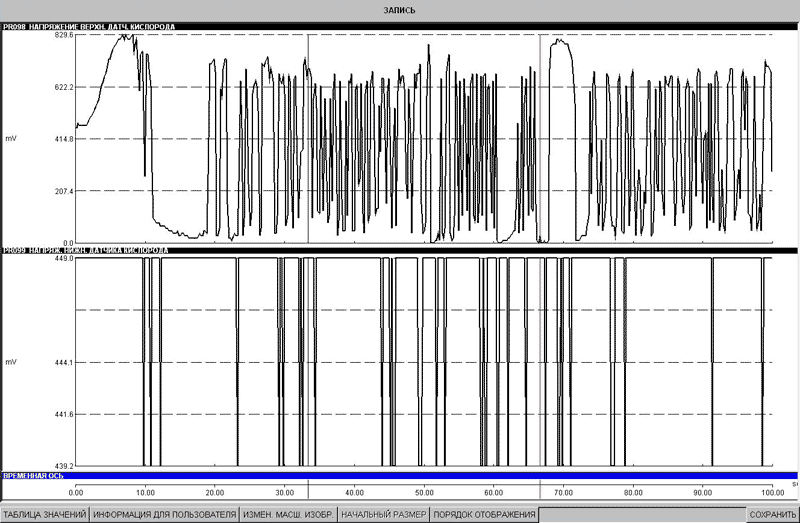The height and width of the screenshot is (523, 800).
Task: Click the 444.1 scale value
Action: coord(64,362)
